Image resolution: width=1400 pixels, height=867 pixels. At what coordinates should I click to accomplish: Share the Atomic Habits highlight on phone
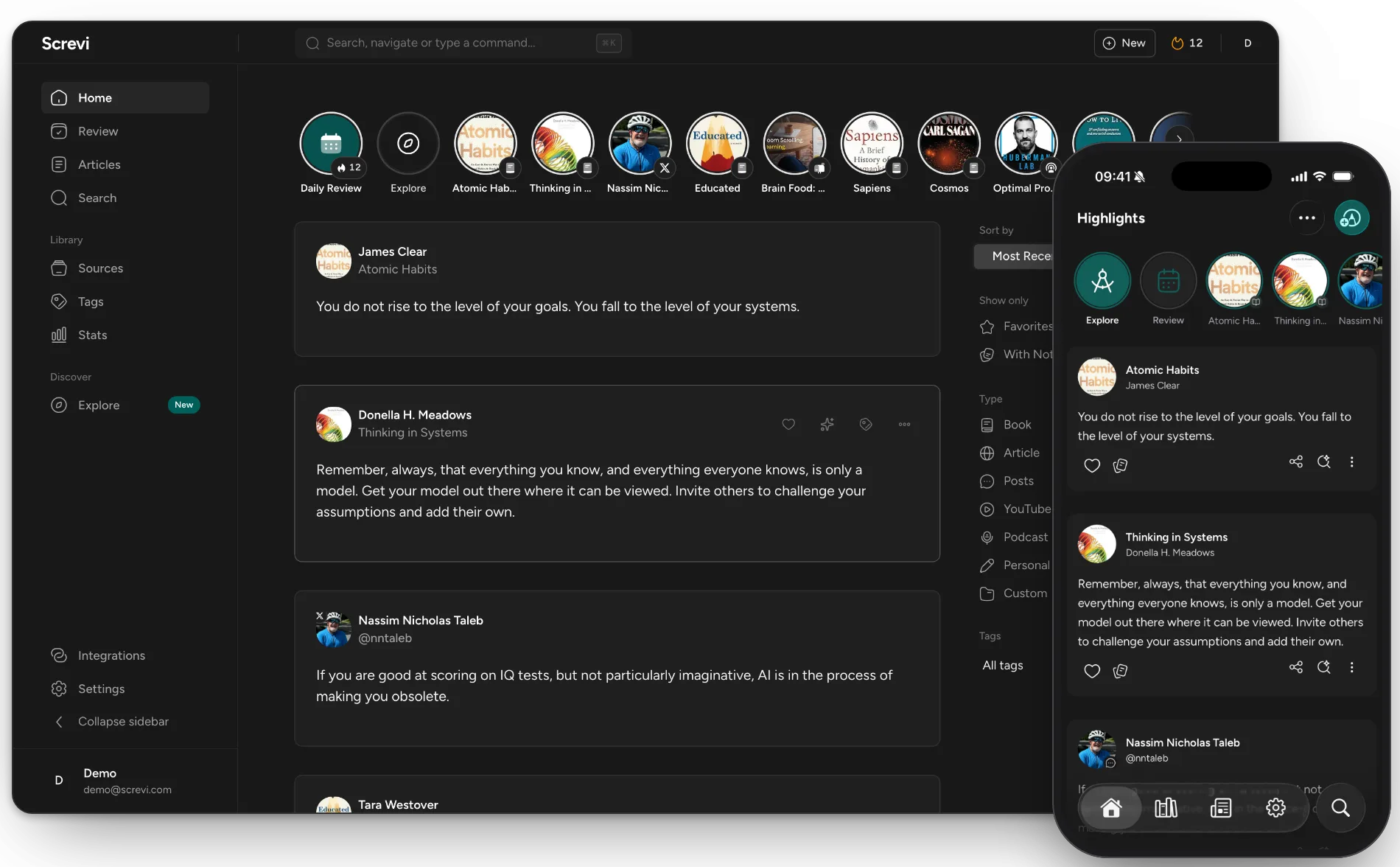[1296, 462]
